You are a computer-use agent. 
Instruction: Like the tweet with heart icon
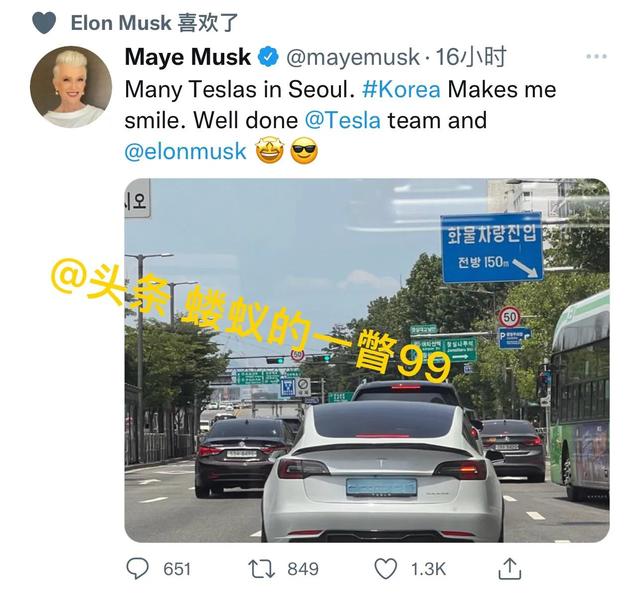(x=386, y=569)
